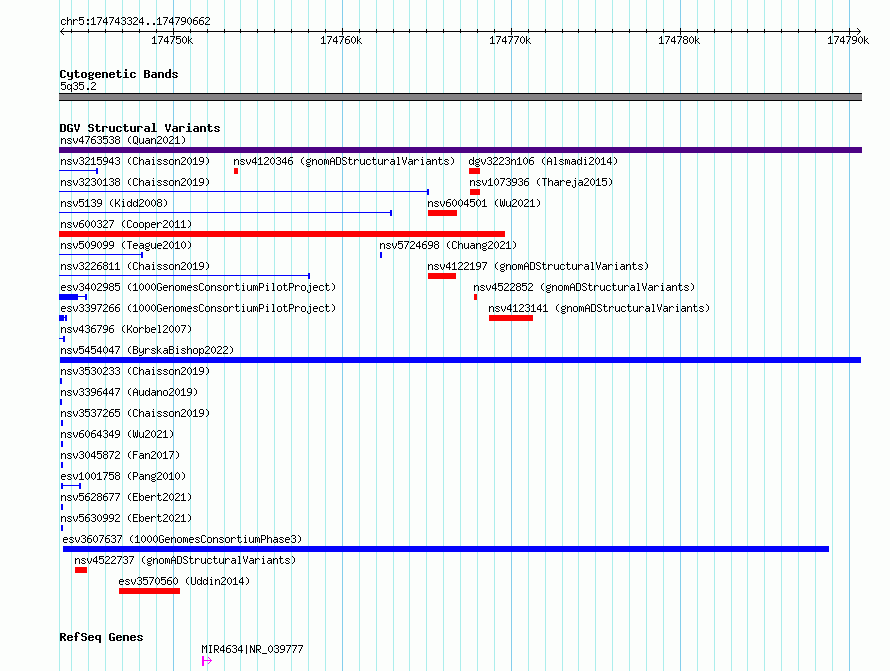Click the red esv3570560 variant bar

[149, 591]
